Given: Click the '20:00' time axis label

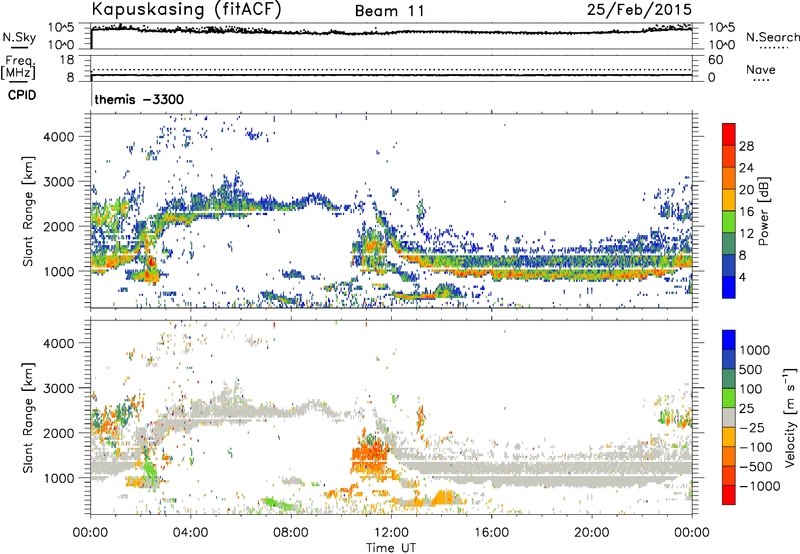Looking at the screenshot, I should (x=591, y=533).
